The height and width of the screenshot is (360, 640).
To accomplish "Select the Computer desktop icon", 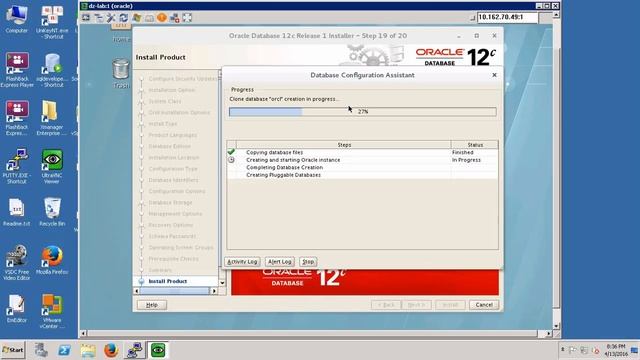I will coord(16,20).
